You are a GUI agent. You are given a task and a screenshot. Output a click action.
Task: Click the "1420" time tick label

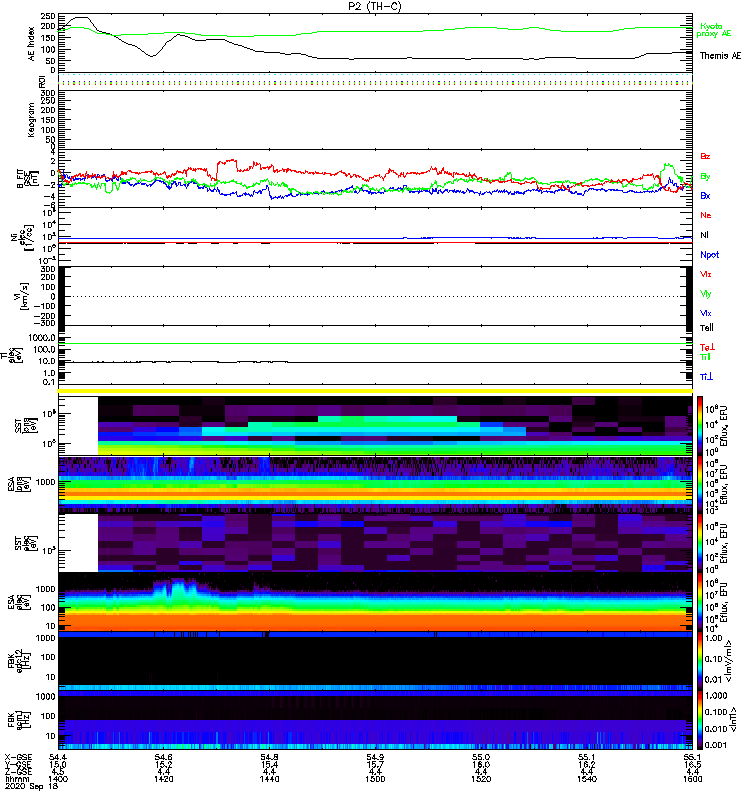tap(163, 779)
